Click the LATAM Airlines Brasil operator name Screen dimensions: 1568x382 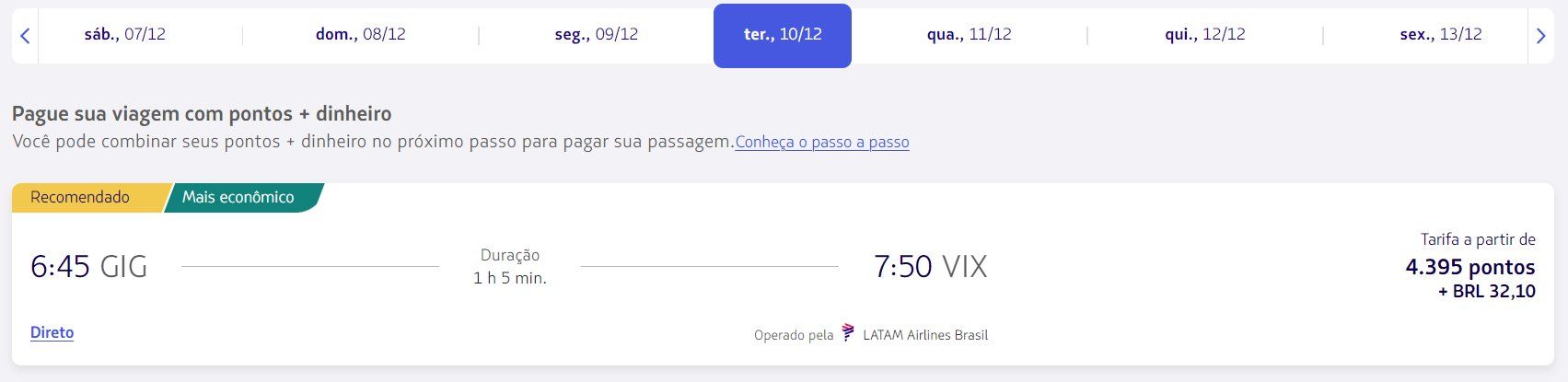pyautogui.click(x=925, y=335)
